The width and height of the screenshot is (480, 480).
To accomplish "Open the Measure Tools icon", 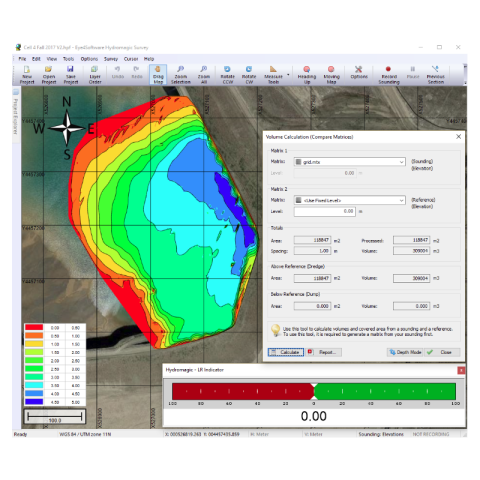I will (x=273, y=75).
